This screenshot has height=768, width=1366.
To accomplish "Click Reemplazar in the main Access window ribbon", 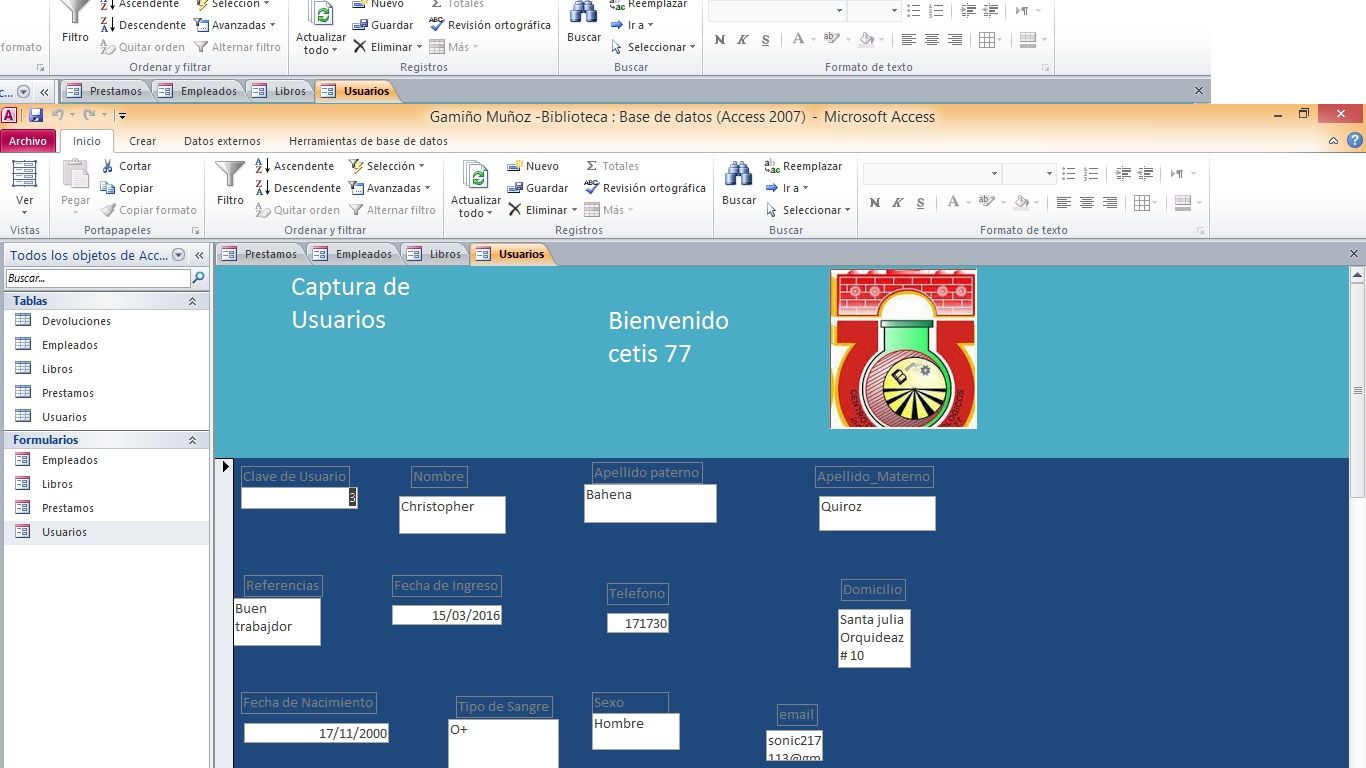I will coord(804,166).
